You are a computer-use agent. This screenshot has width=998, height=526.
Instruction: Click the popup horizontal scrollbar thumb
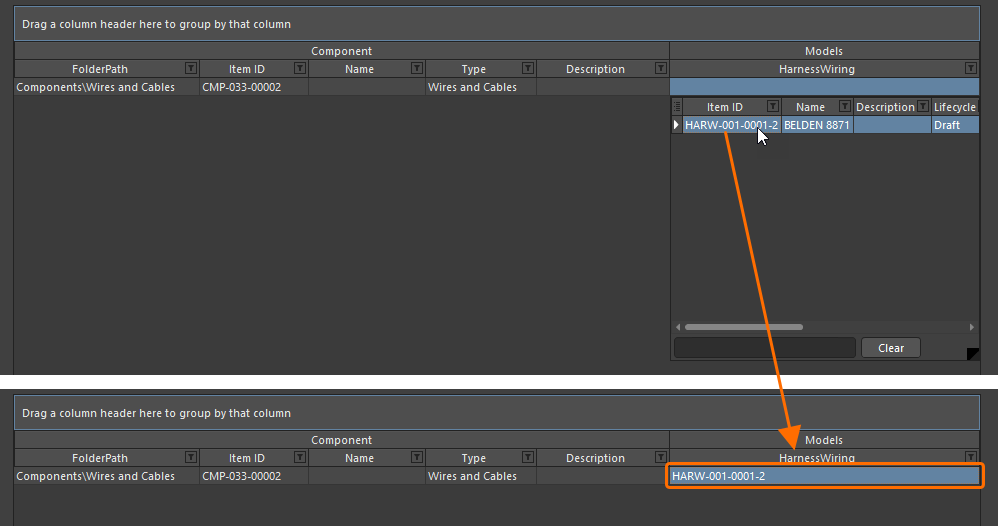click(x=743, y=327)
